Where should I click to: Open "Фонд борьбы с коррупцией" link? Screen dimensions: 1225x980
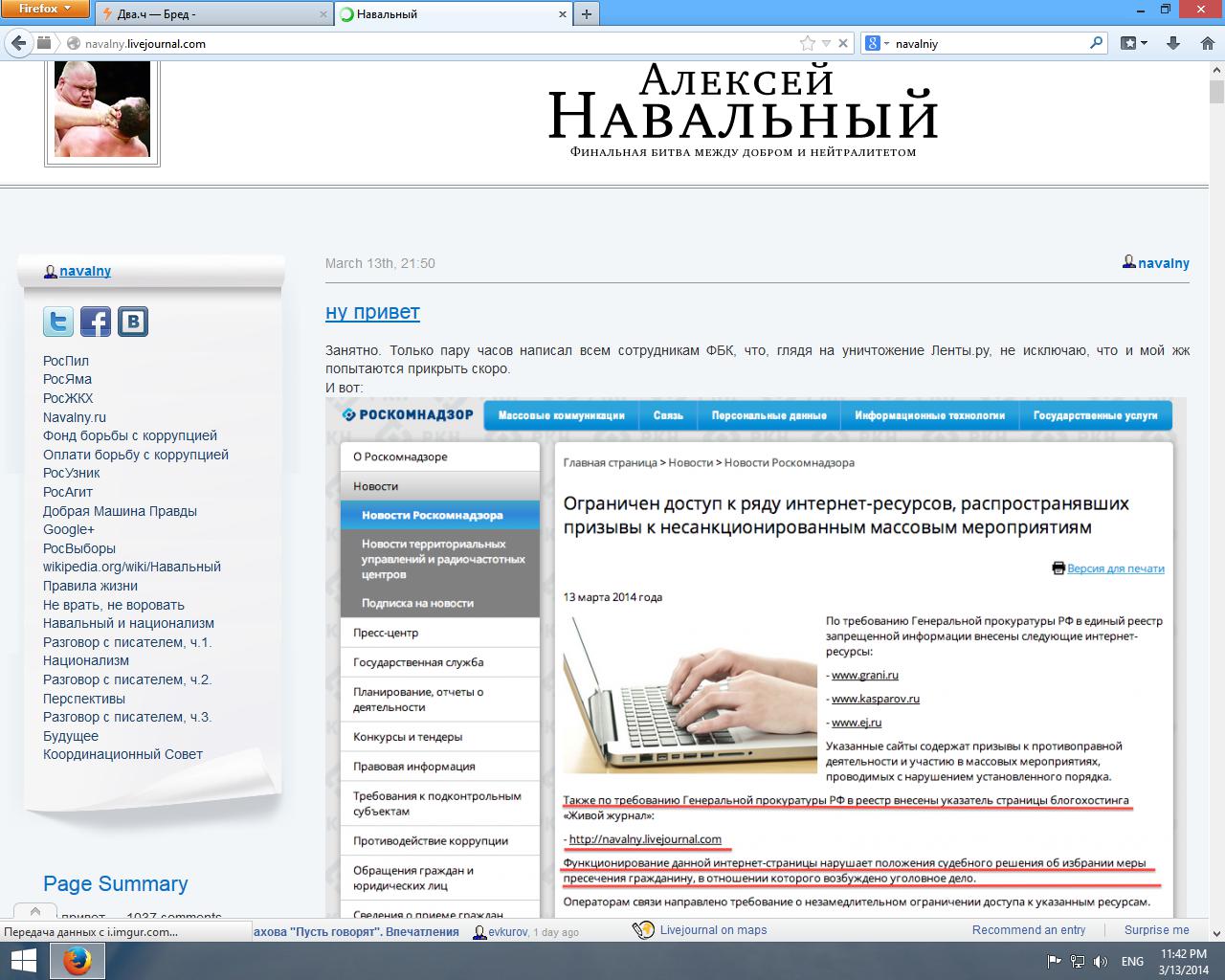tap(130, 435)
